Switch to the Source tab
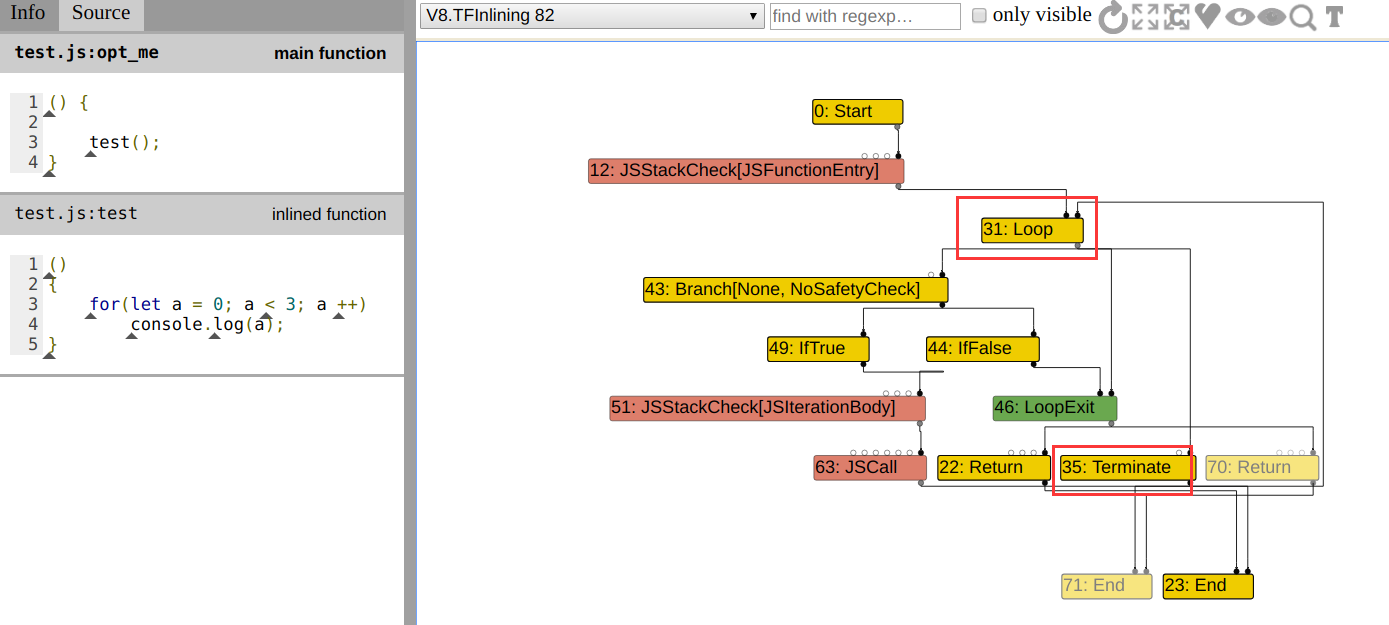The height and width of the screenshot is (625, 1389). [101, 13]
